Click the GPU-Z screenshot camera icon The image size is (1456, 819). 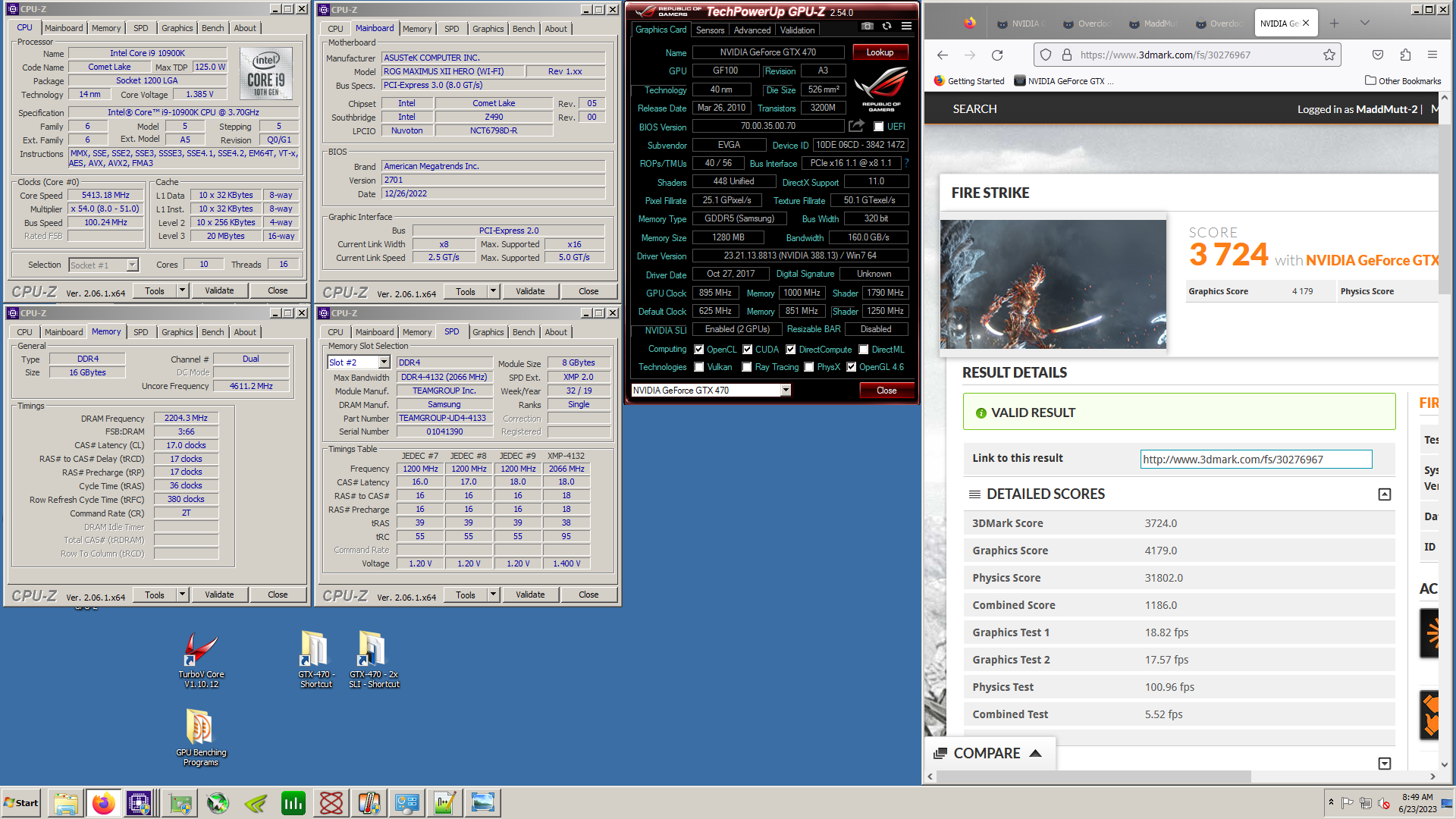tap(868, 27)
